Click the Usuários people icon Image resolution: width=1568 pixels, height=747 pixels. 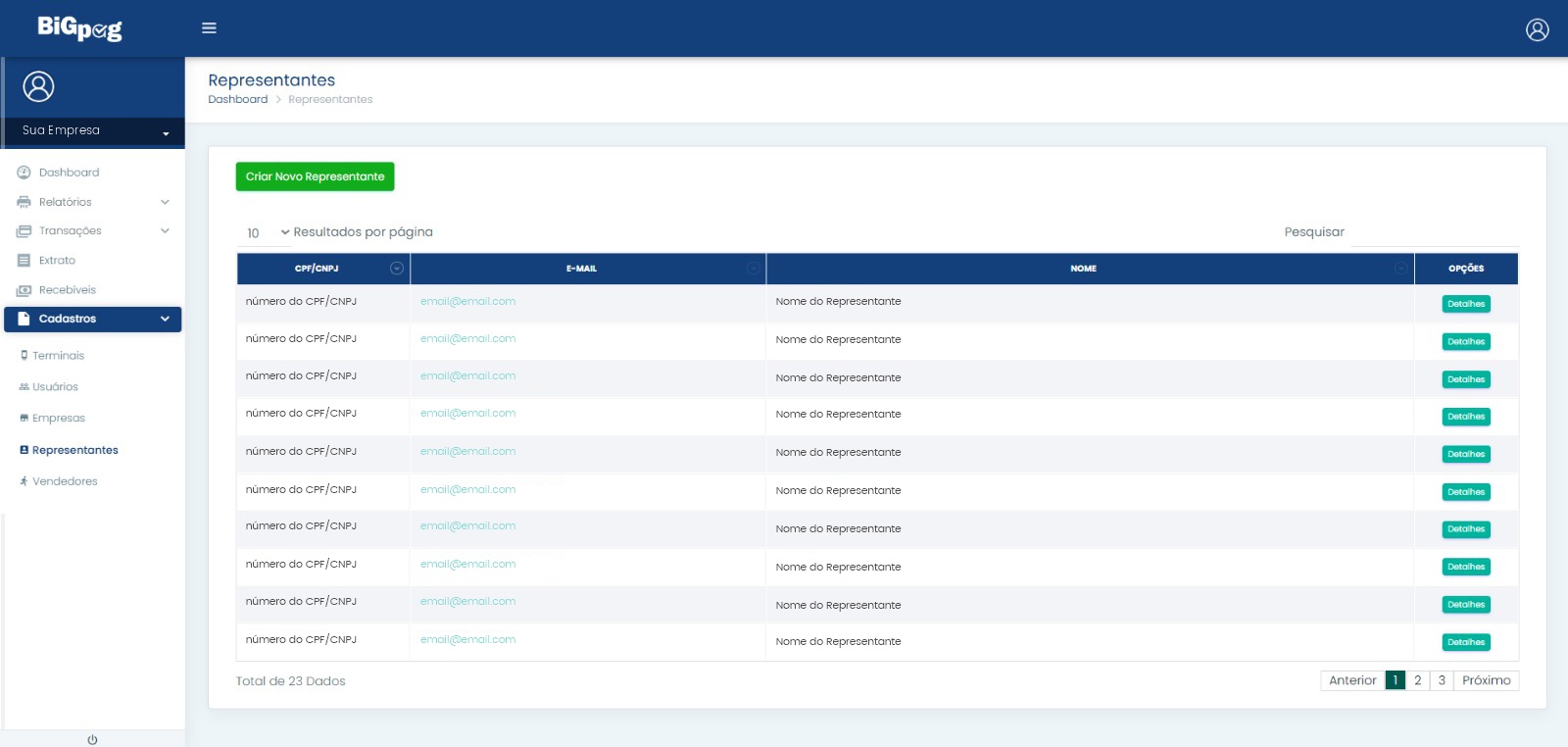click(24, 387)
